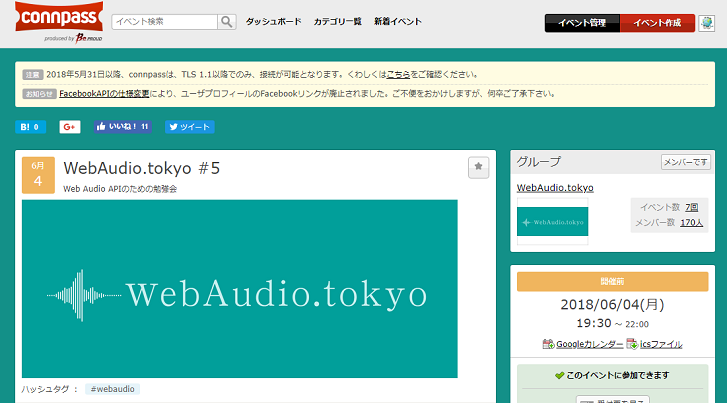Select the #webaudio hashtag
727x403 pixels.
click(x=112, y=389)
